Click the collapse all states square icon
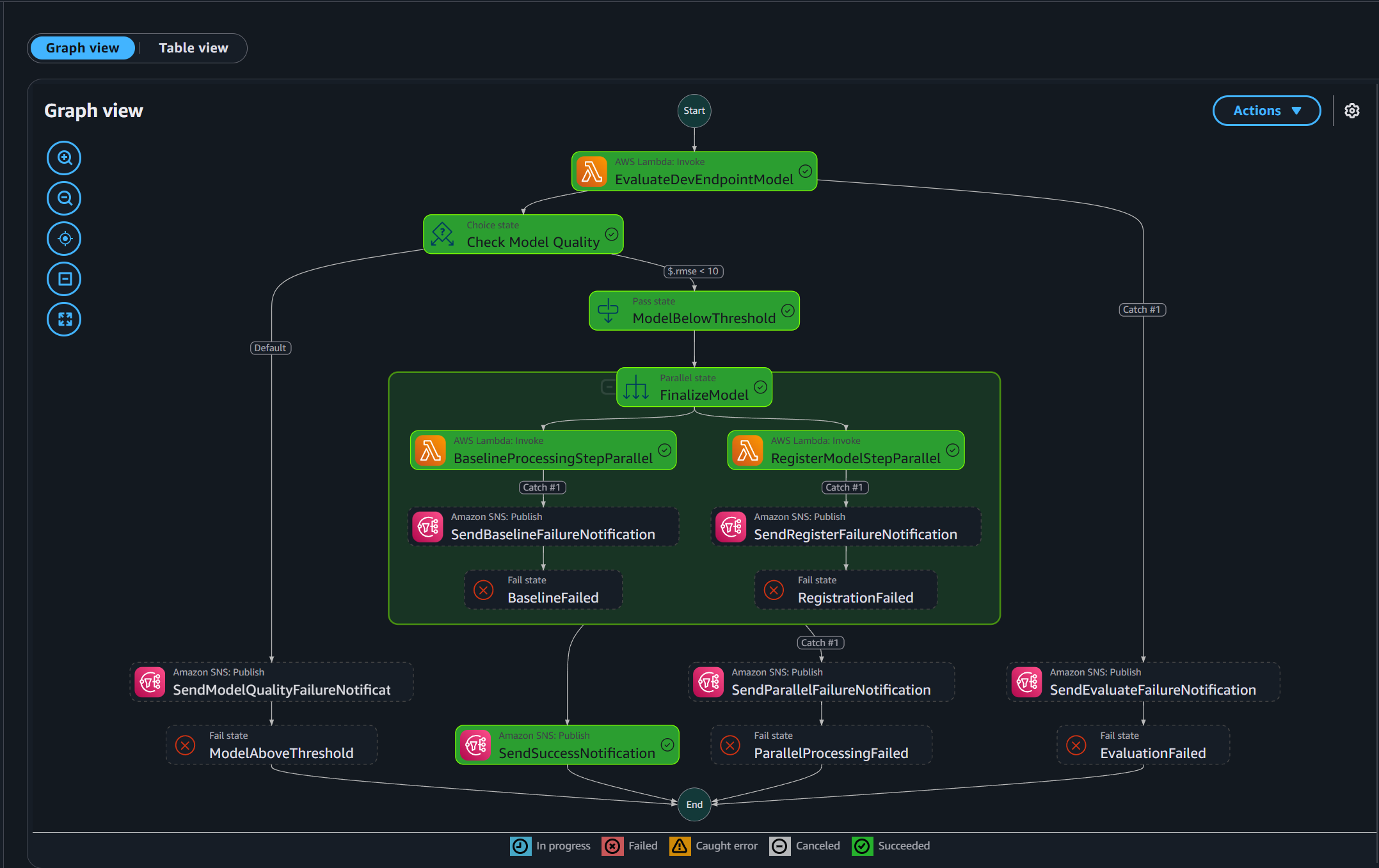This screenshot has width=1379, height=868. pyautogui.click(x=64, y=279)
